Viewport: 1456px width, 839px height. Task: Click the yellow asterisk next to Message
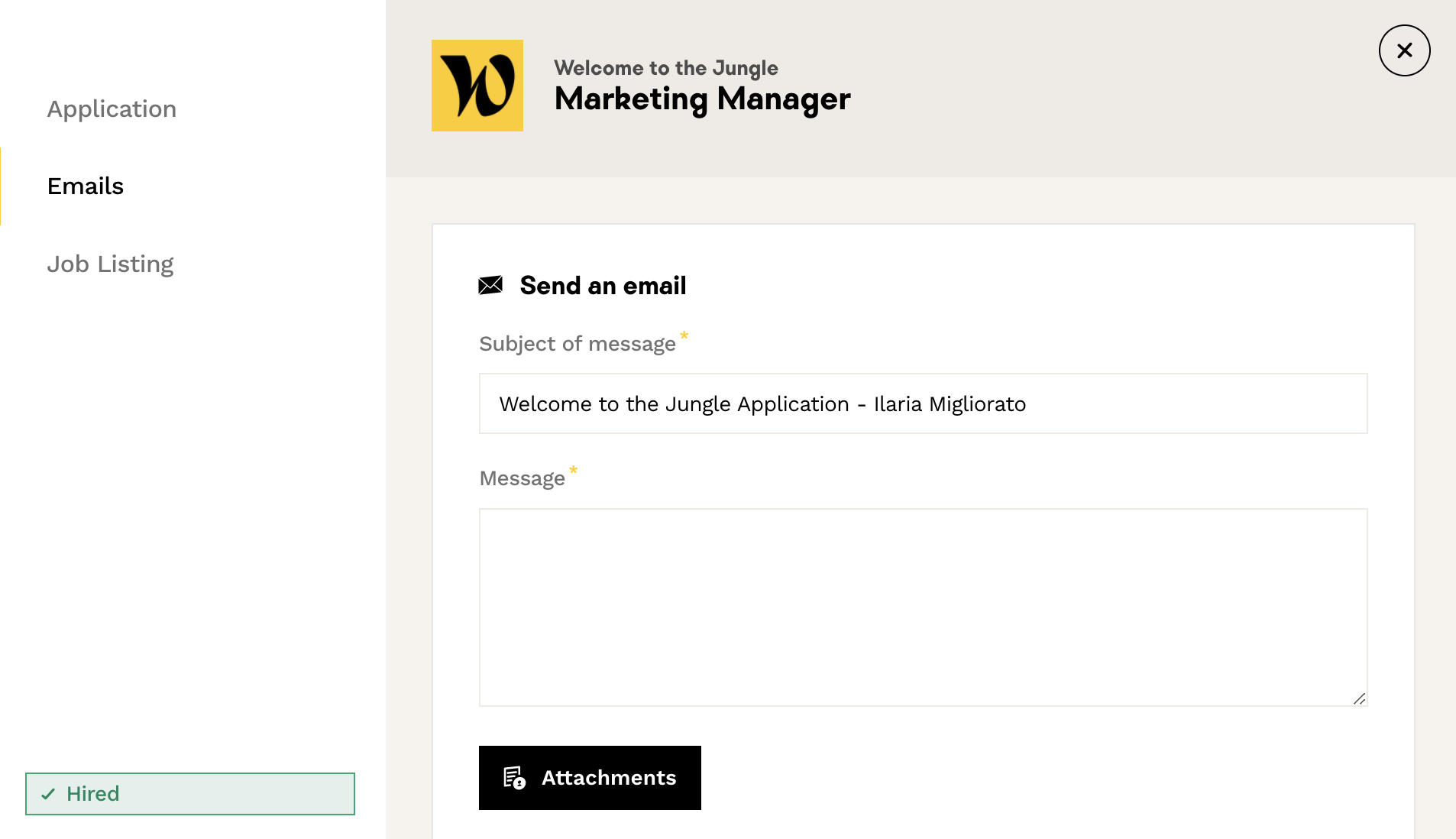point(573,470)
